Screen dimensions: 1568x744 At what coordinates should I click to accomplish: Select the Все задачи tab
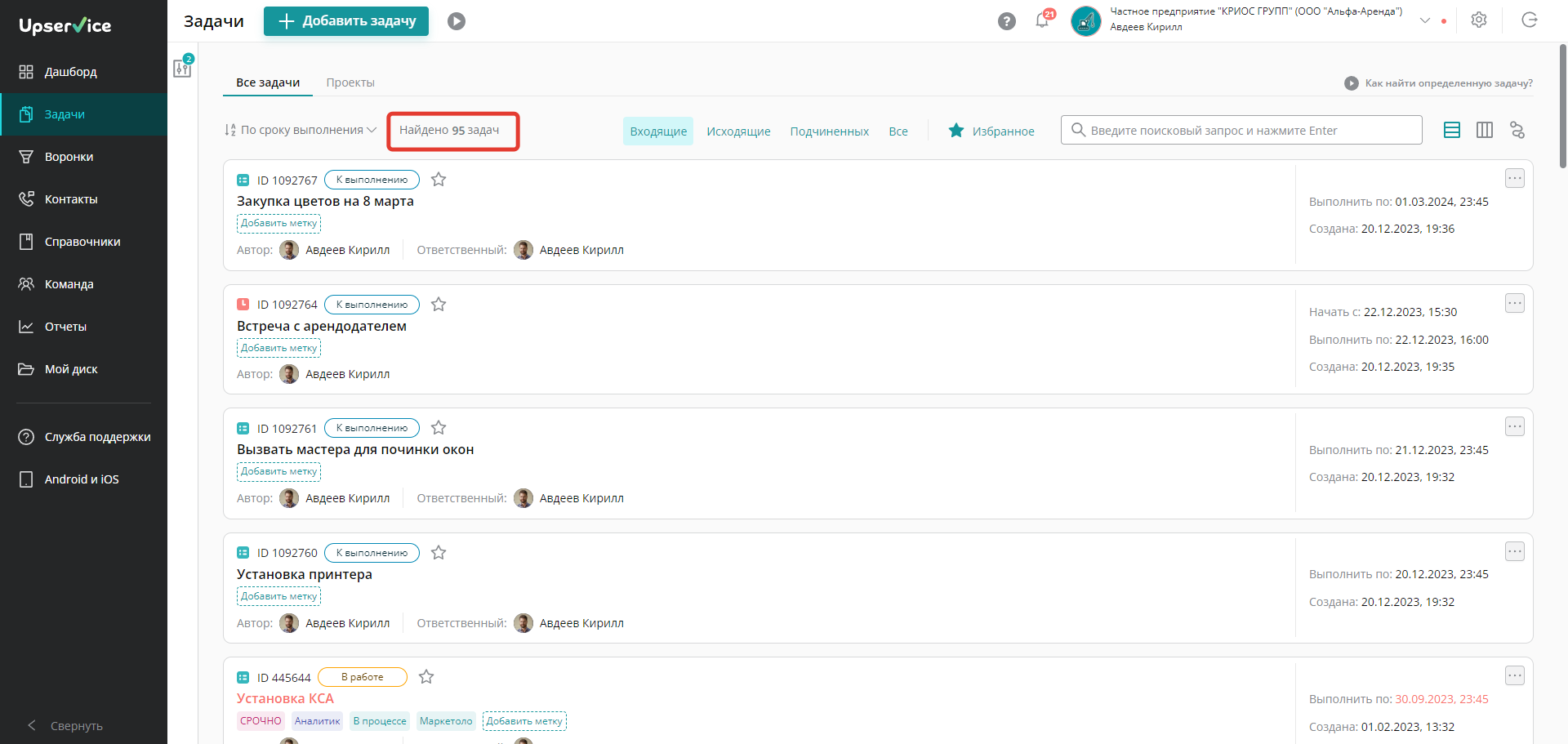click(x=268, y=82)
